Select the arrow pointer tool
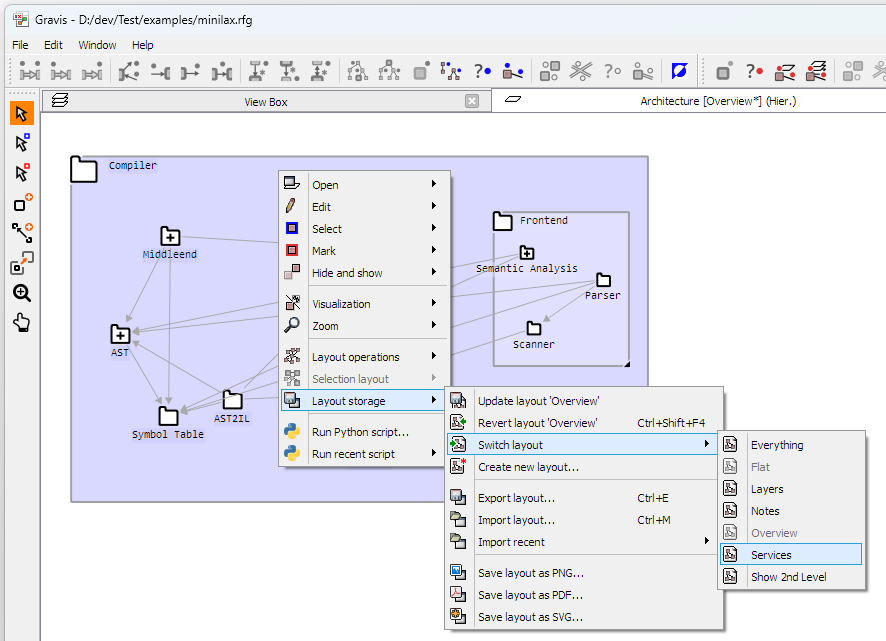Viewport: 886px width, 641px height. point(21,114)
